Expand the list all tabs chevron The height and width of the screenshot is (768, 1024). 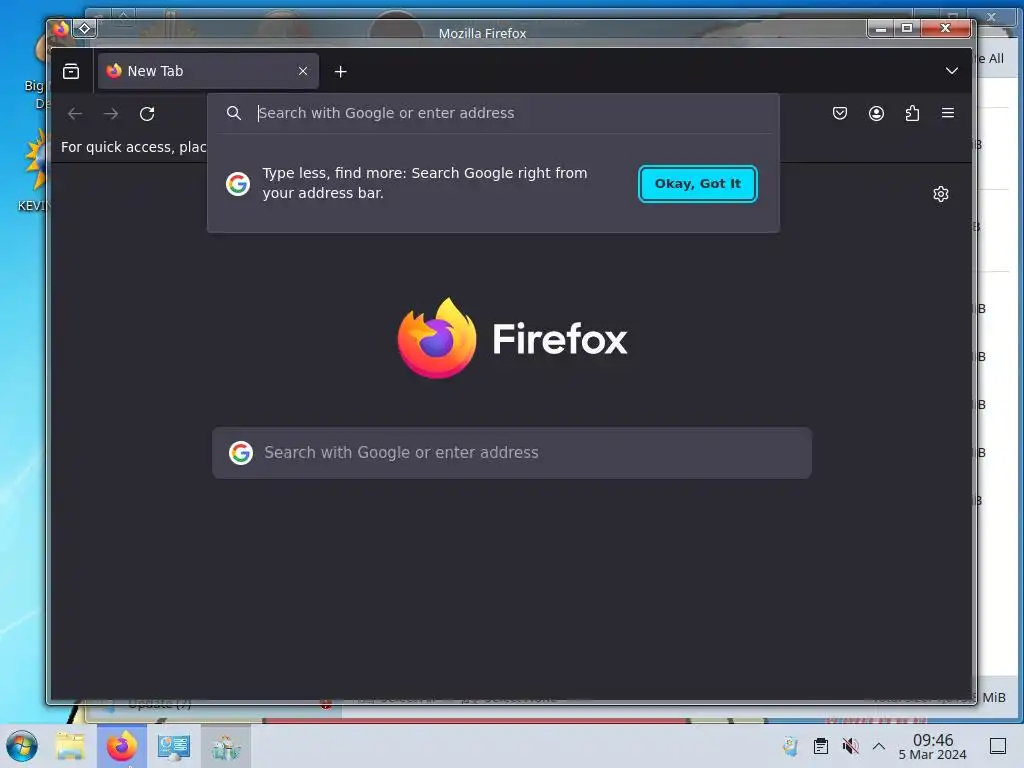(x=952, y=71)
